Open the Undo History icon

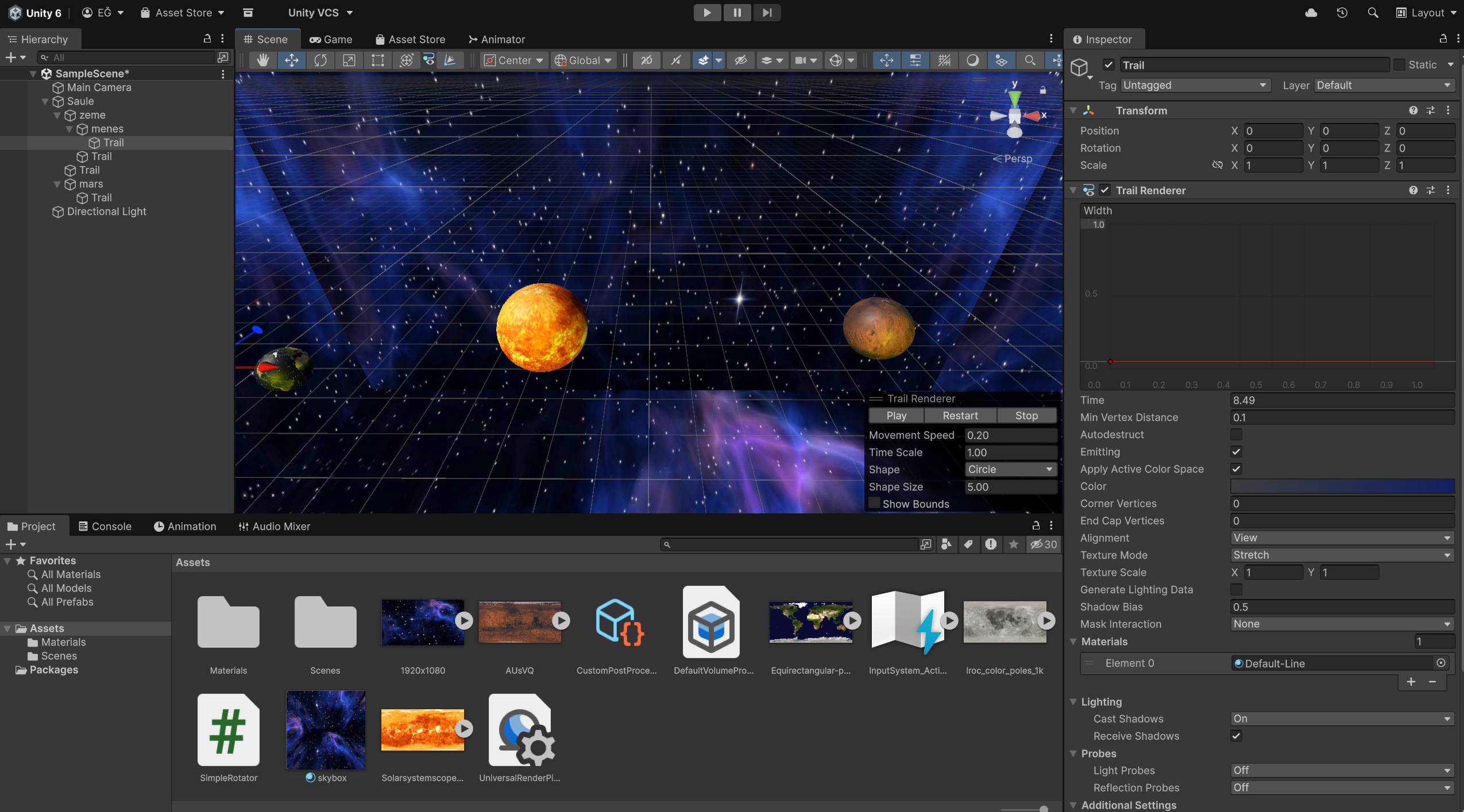click(x=1342, y=13)
